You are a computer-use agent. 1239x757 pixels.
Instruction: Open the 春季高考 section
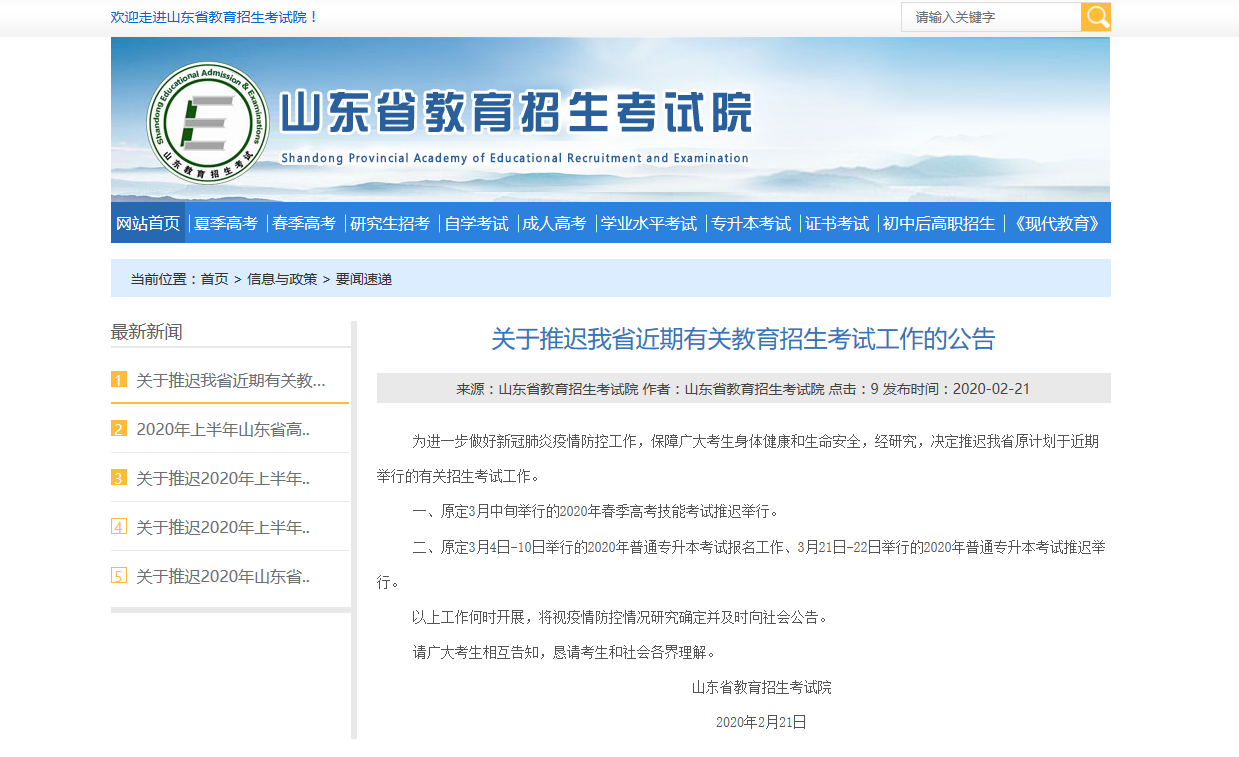click(304, 223)
